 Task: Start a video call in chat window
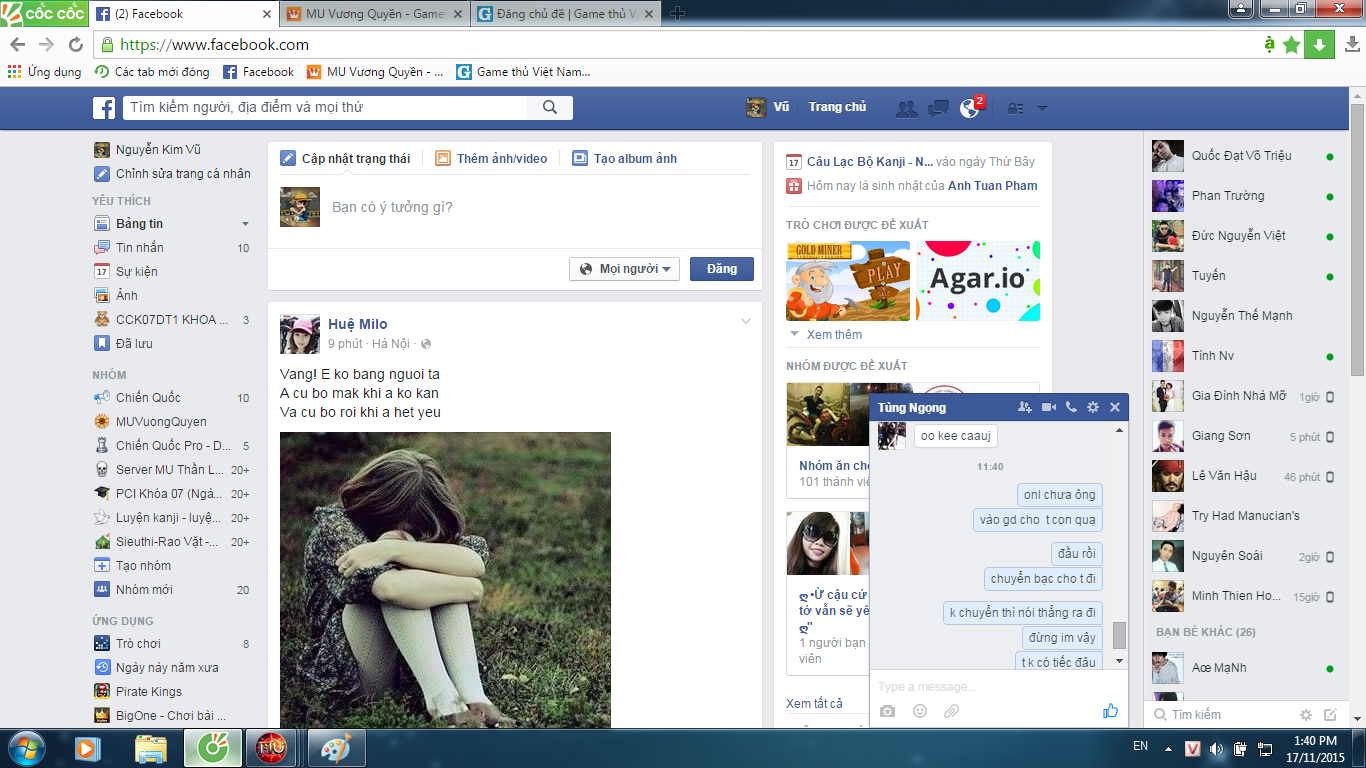(x=1049, y=407)
